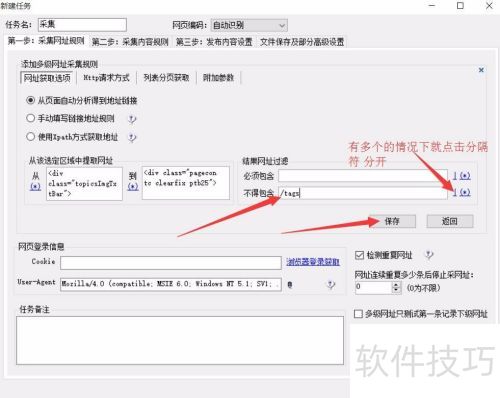Switch to the 第三步 发布内容设置 tab

click(214, 42)
